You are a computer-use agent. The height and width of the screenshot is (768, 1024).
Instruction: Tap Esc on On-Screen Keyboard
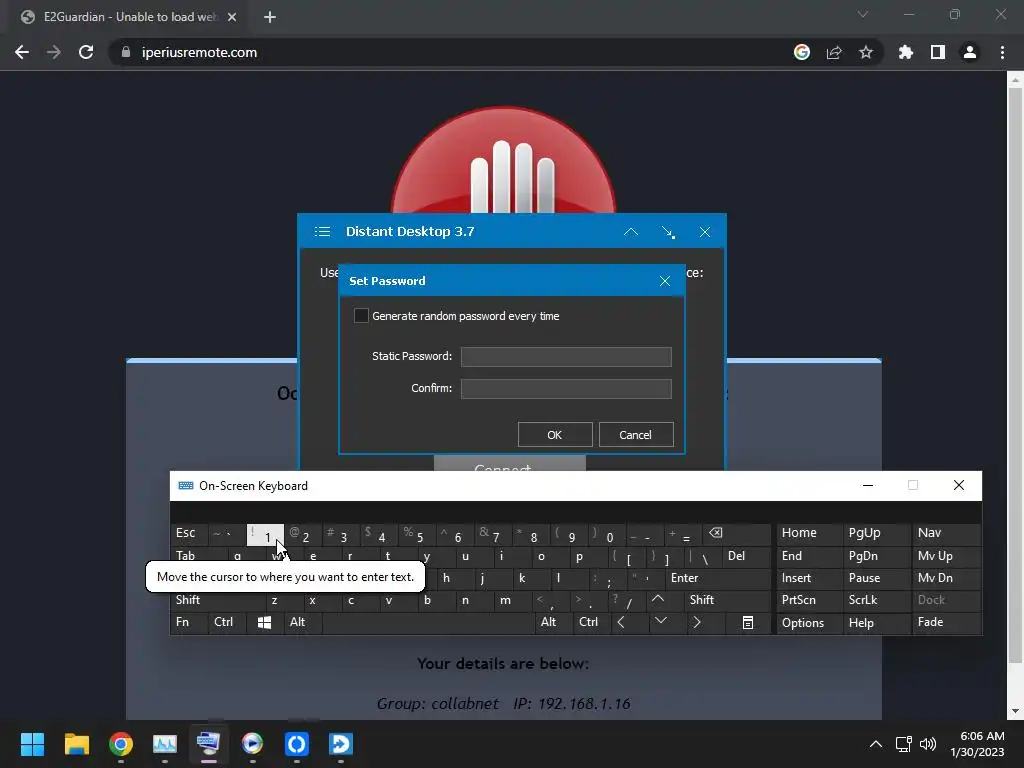189,534
